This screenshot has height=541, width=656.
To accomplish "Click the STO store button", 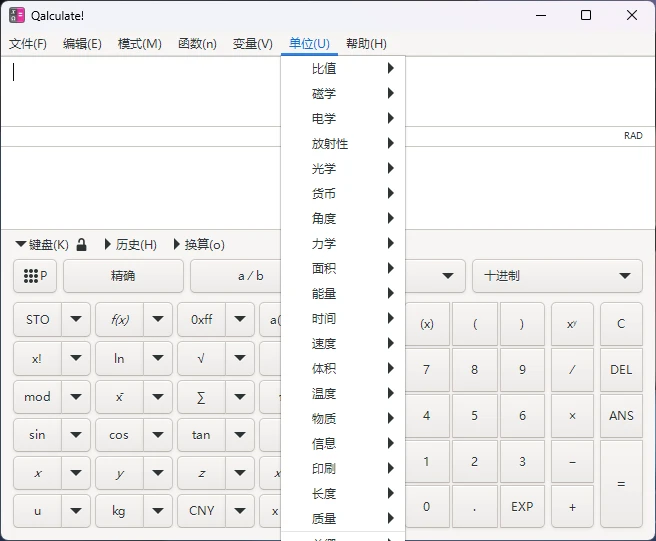I will point(38,320).
